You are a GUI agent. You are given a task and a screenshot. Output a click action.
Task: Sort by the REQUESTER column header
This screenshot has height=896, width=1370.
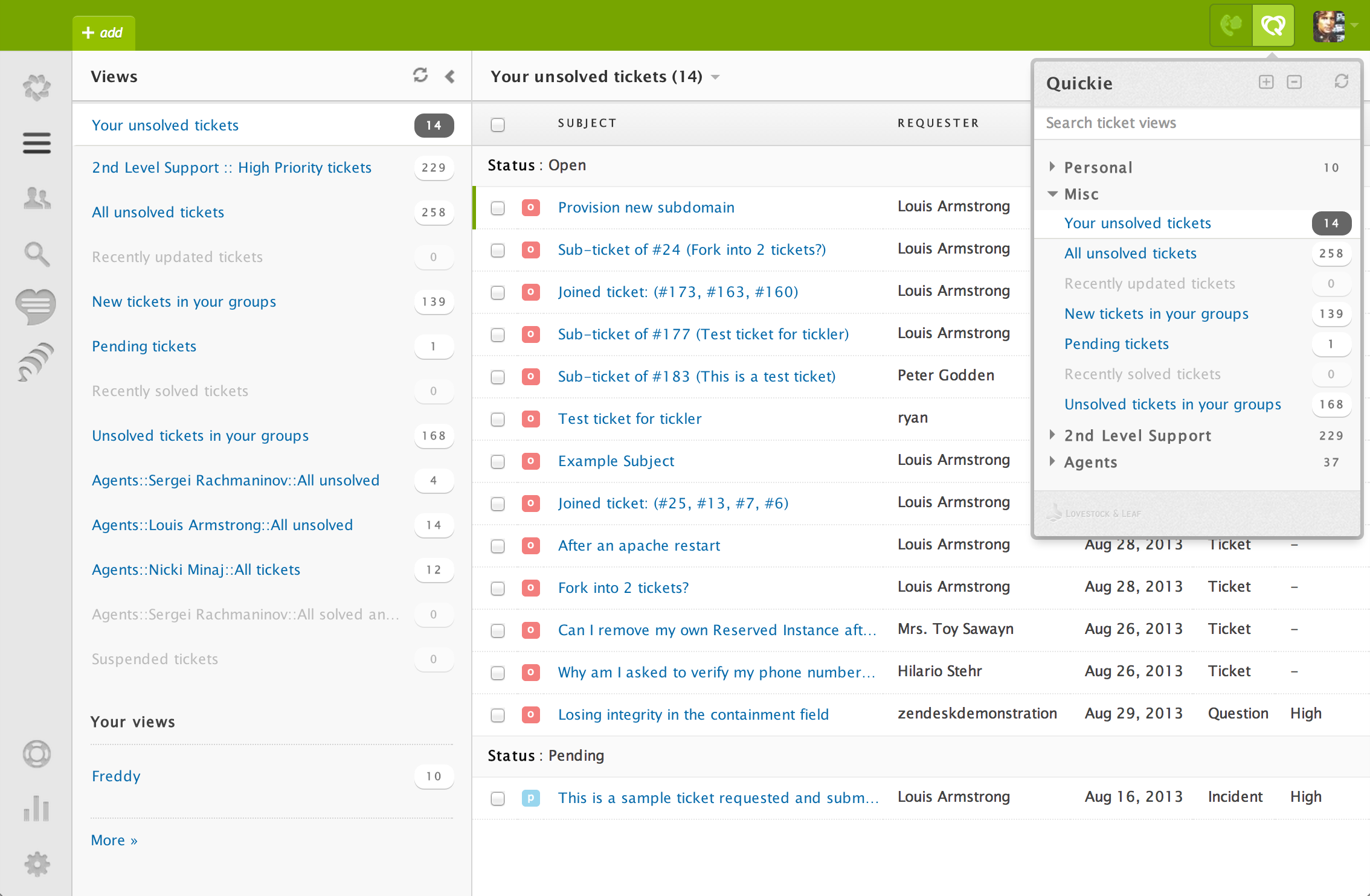pos(938,123)
